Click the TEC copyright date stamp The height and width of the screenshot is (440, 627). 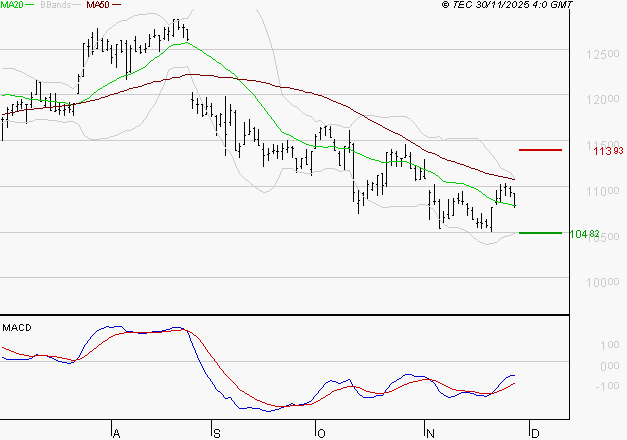pos(507,5)
